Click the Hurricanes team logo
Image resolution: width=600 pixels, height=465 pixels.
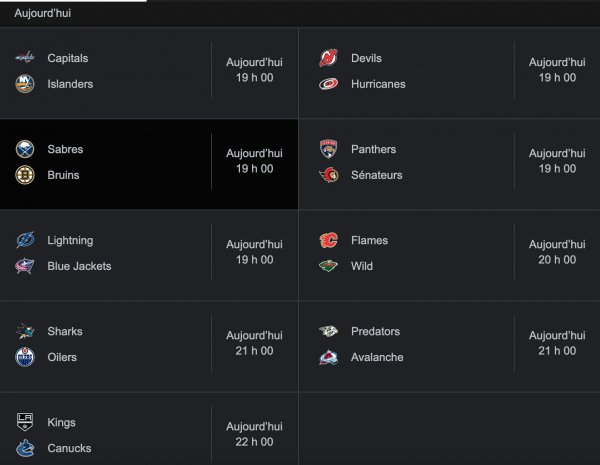[328, 84]
